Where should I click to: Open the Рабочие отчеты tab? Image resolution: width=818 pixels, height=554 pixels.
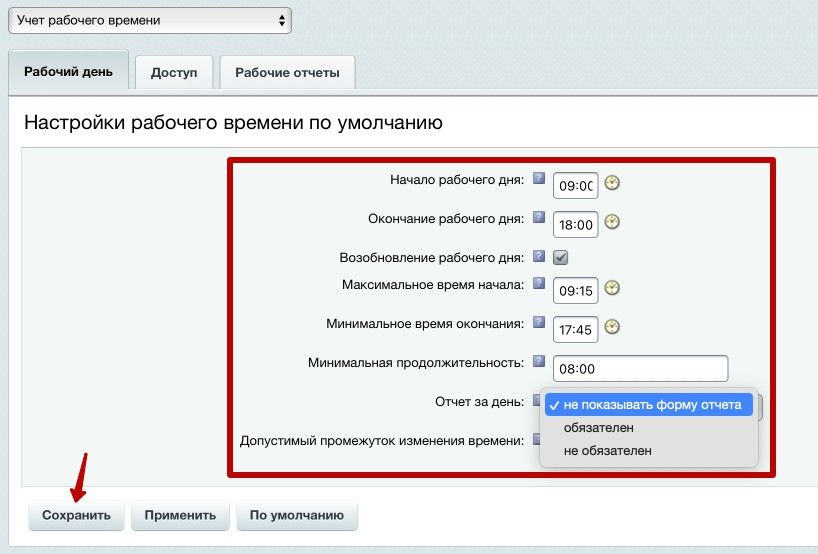click(x=287, y=72)
